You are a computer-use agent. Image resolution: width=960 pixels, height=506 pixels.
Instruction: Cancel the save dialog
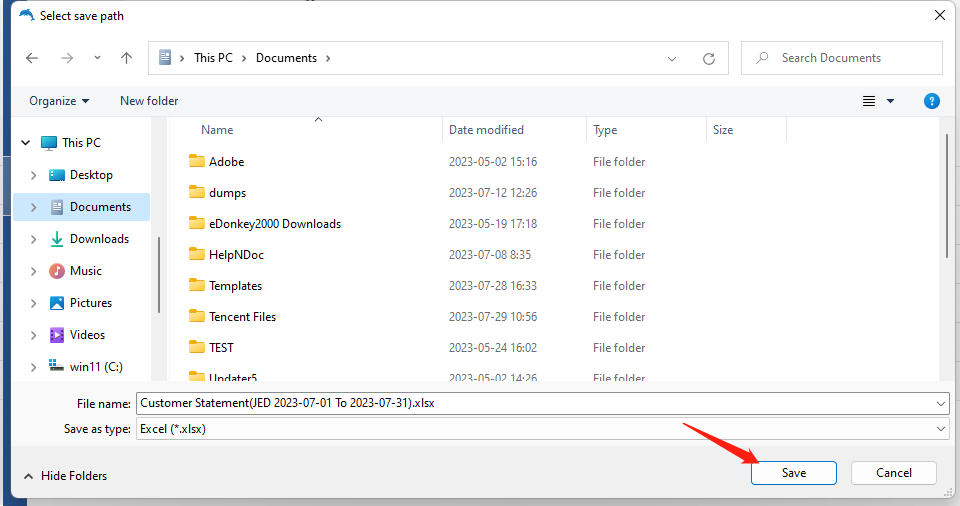coord(893,473)
